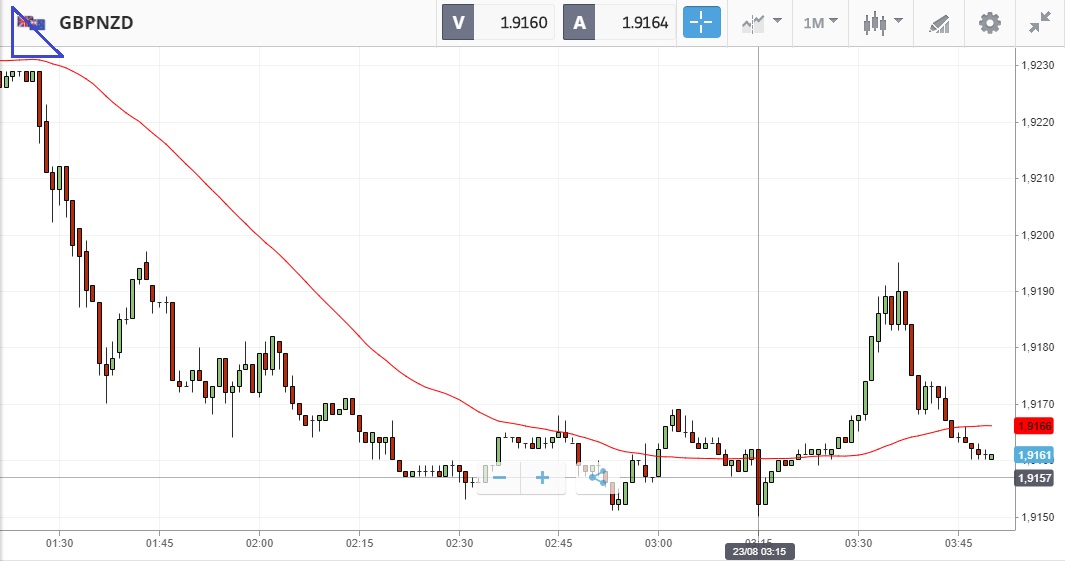Share the chart via the share icon

pos(598,478)
